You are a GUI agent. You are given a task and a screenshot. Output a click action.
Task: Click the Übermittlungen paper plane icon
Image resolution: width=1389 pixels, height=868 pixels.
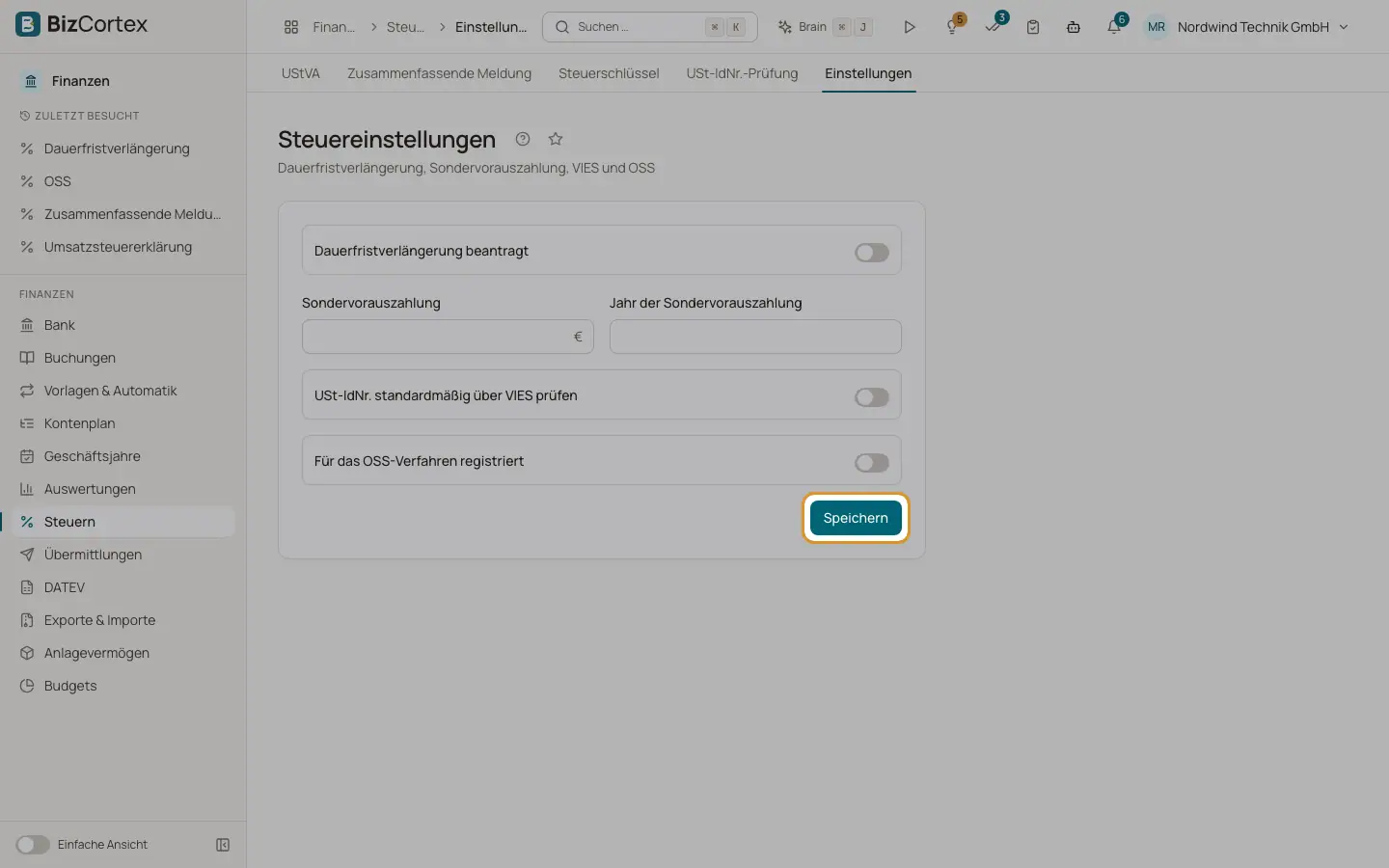pyautogui.click(x=27, y=555)
